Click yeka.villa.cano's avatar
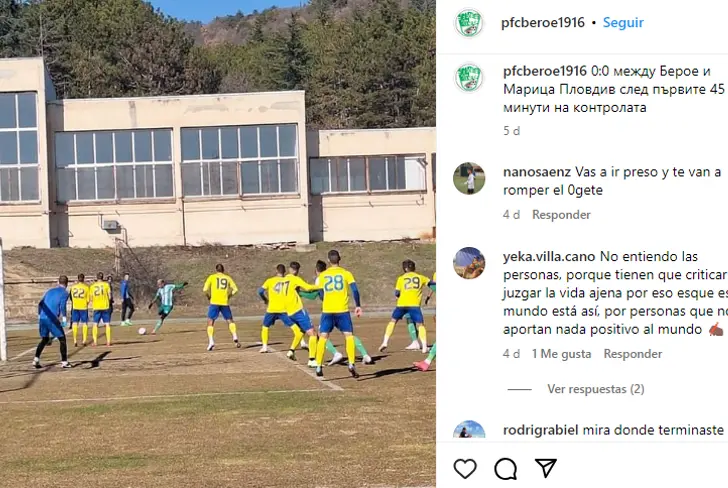Screen dimensions: 728x488 tap(469, 263)
